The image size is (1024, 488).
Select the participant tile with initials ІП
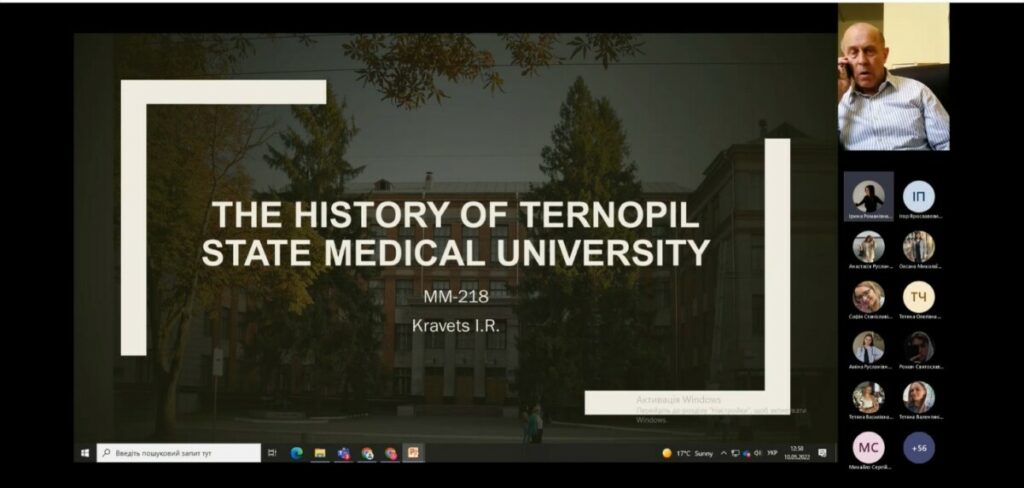[918, 196]
